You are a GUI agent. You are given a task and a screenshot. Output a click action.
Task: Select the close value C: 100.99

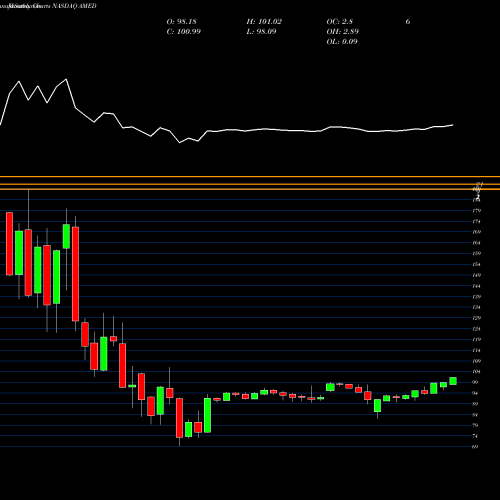[184, 32]
